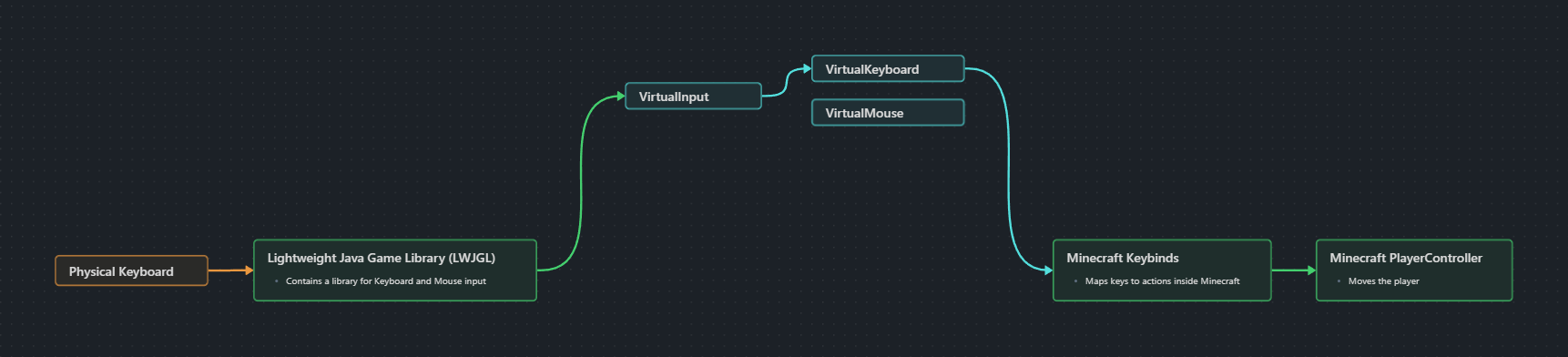Click the Minecraft Keybinds node

coord(1162,270)
